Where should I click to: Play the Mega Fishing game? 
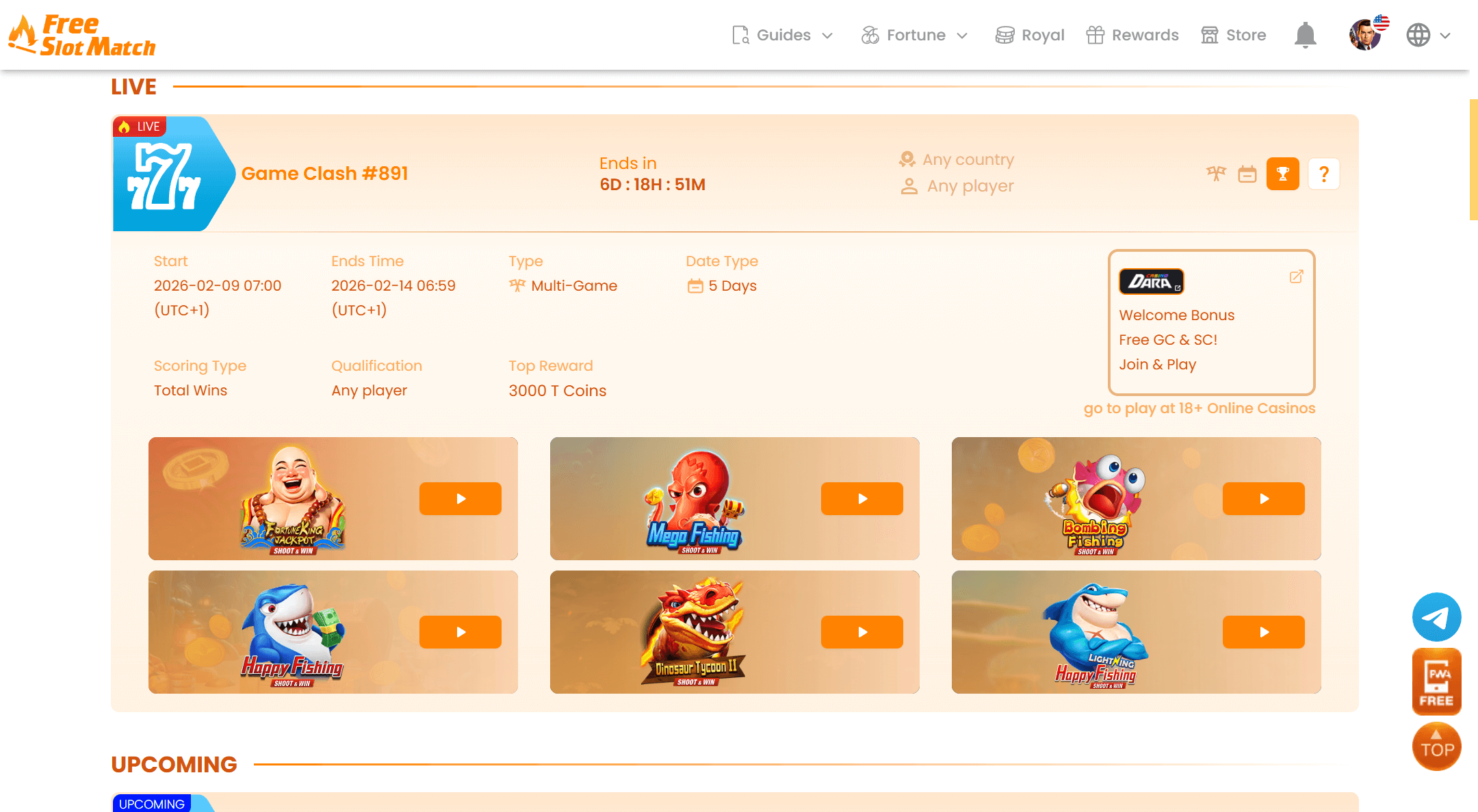tap(861, 499)
